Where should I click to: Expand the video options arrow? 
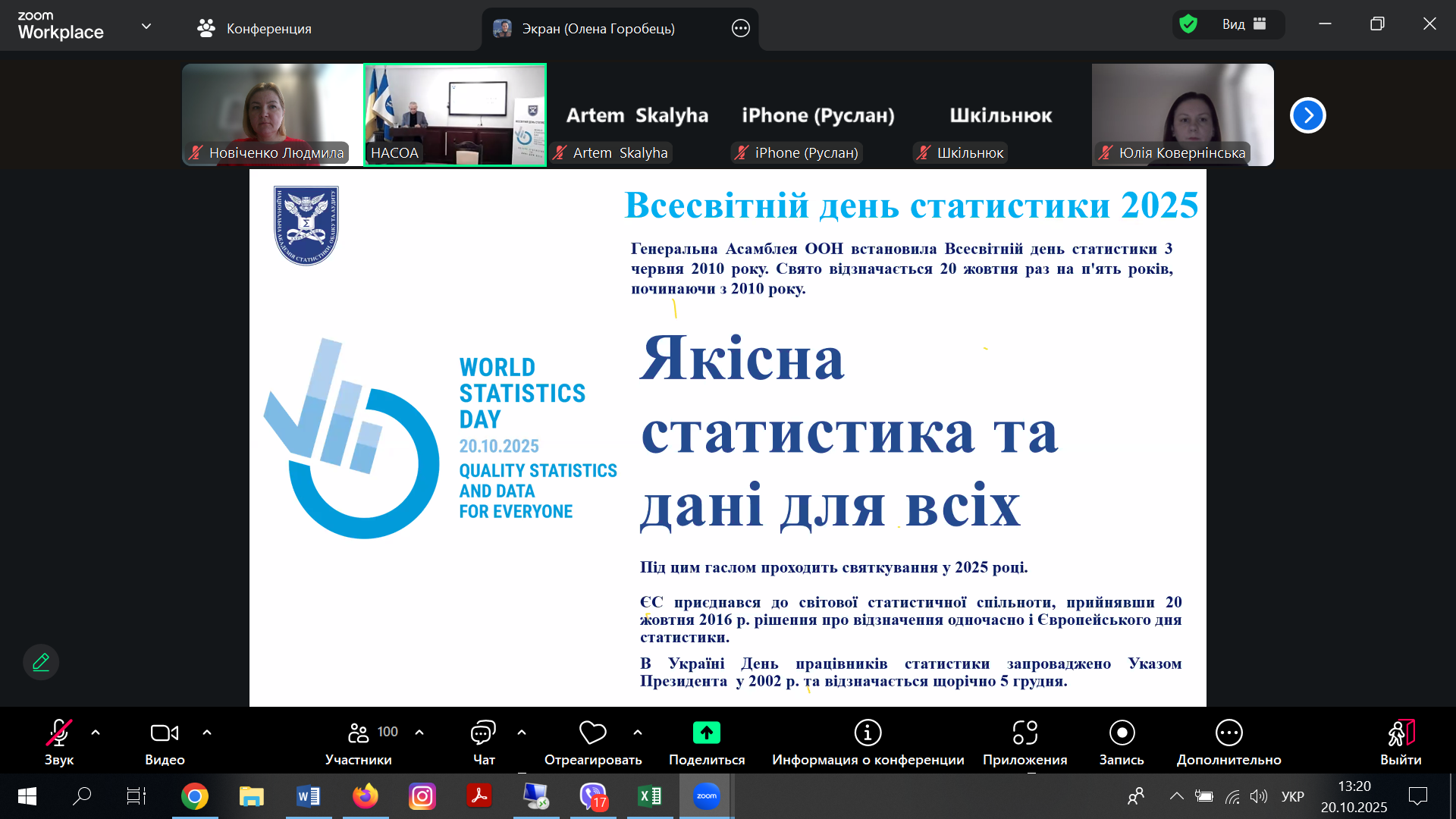coord(207,733)
